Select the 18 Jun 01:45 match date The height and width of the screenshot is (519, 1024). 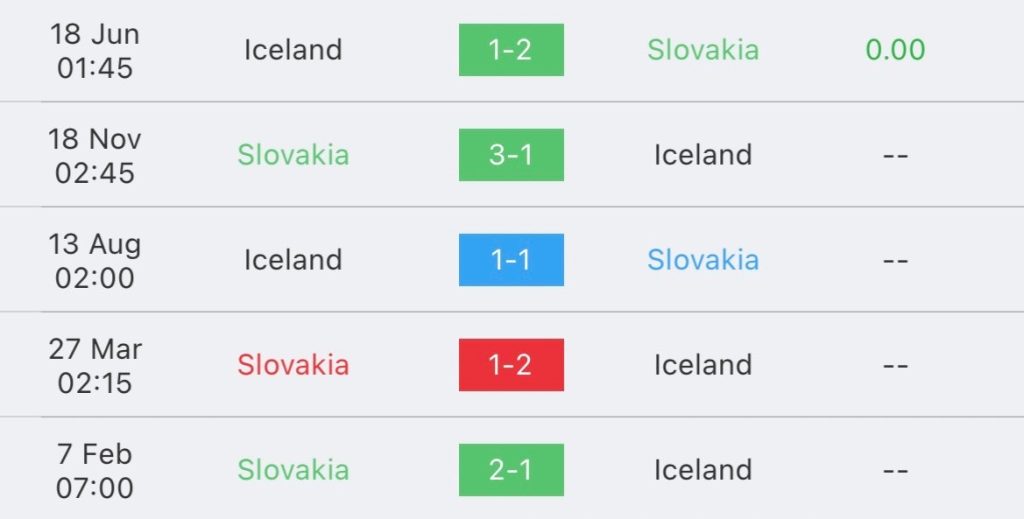95,51
